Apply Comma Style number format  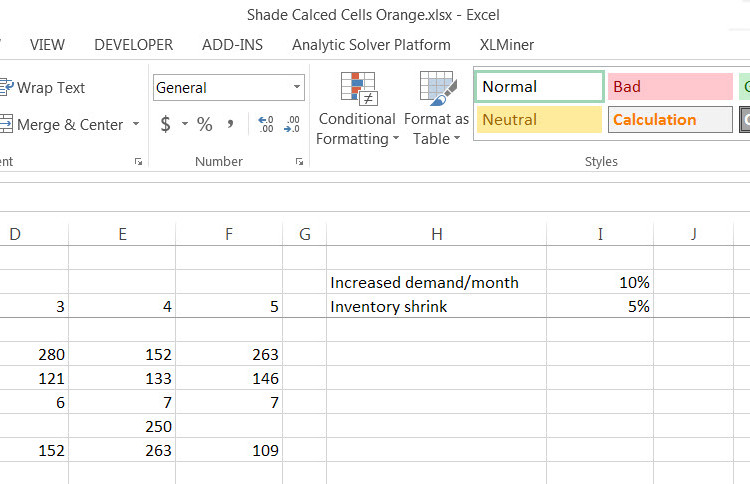[x=231, y=124]
